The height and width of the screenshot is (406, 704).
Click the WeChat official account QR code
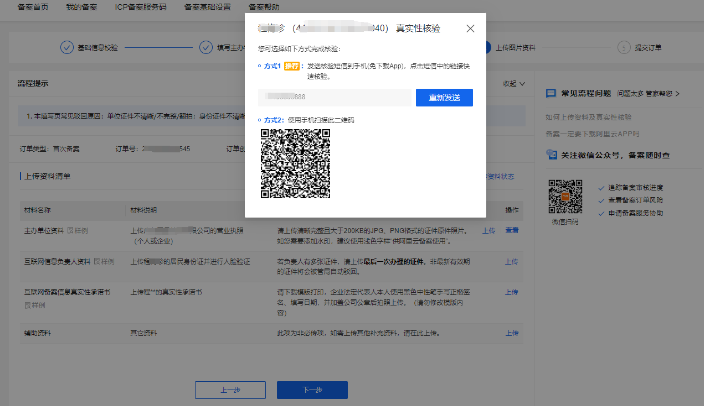coord(566,196)
